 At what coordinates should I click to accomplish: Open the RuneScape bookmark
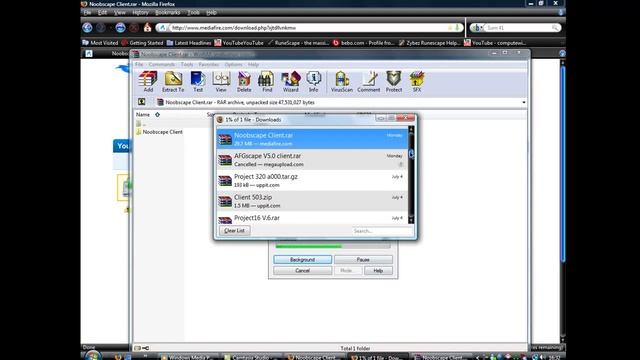tap(298, 42)
